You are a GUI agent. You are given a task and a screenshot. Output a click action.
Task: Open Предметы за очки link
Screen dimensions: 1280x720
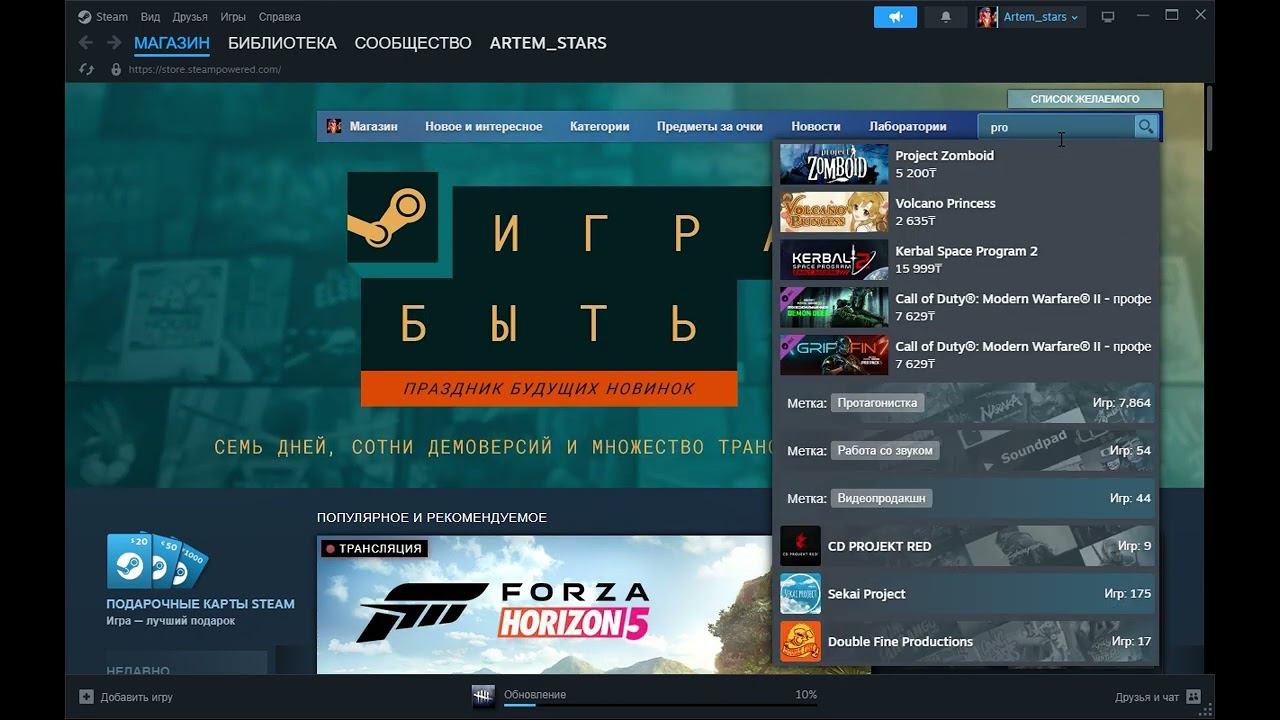click(709, 126)
